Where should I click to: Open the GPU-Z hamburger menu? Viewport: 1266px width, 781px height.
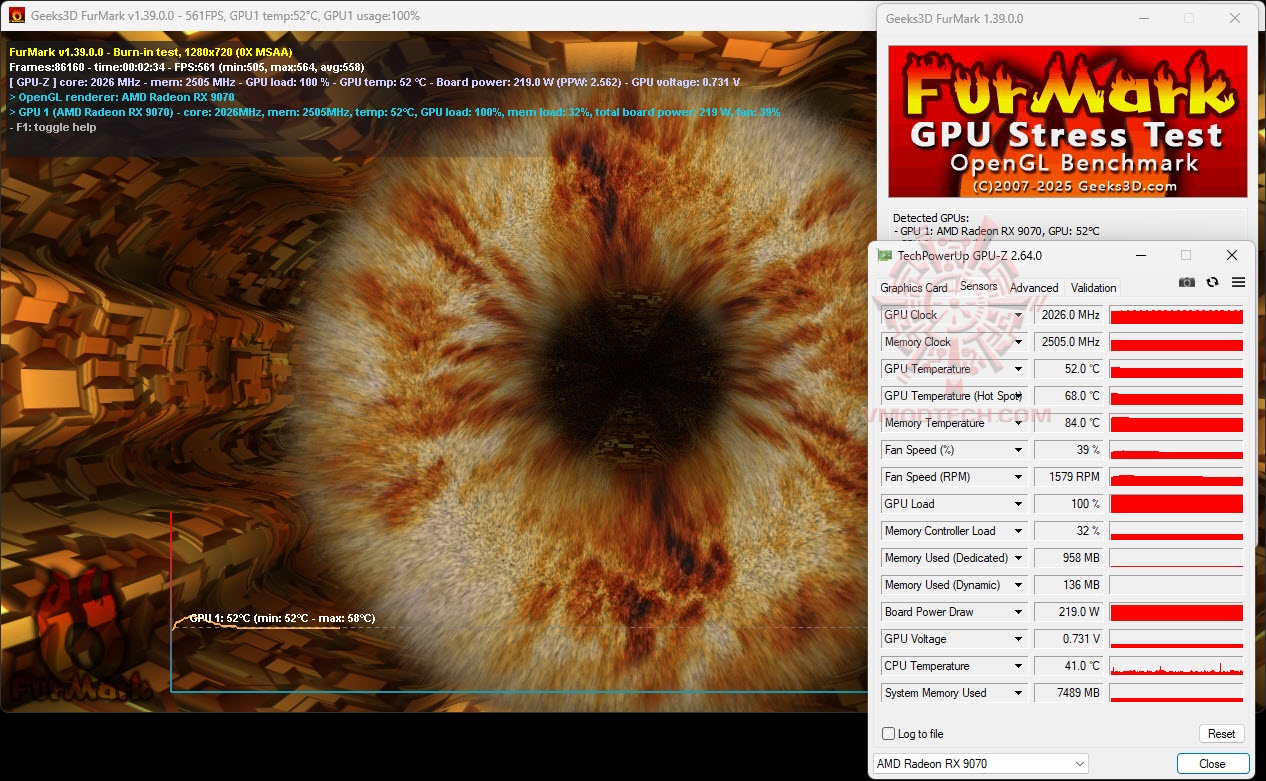1238,283
